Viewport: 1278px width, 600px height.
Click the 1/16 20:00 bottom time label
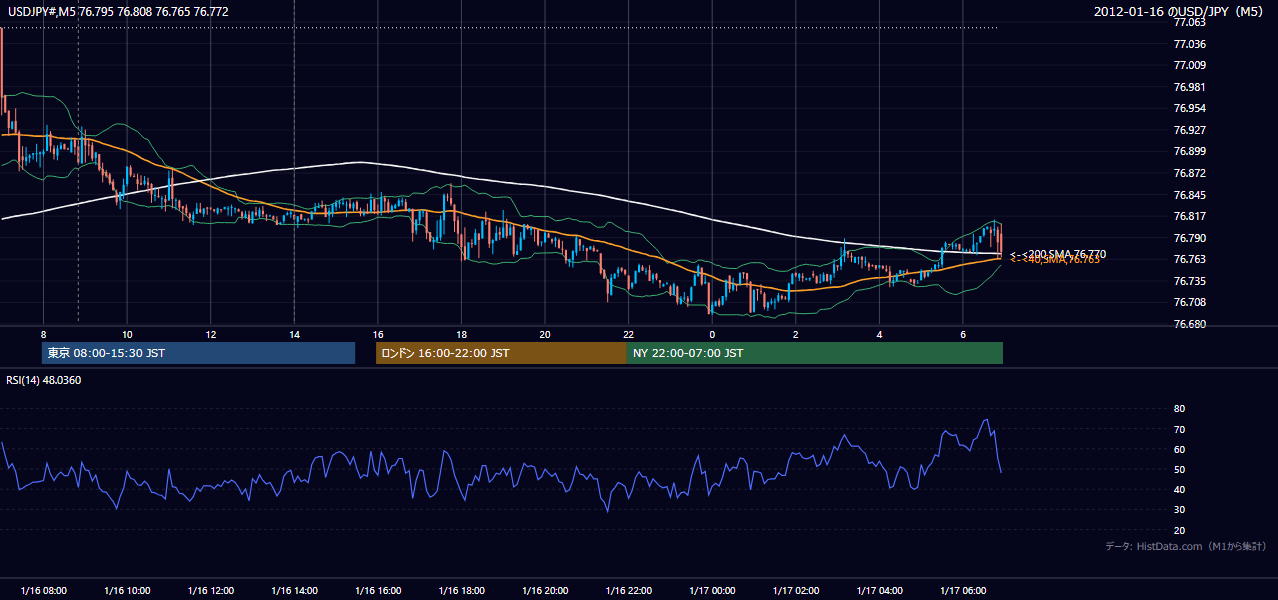pos(544,590)
